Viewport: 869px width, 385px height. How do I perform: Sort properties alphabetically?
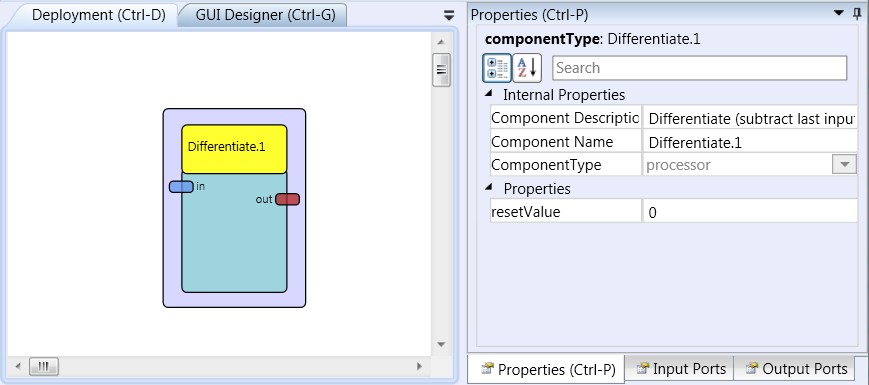pyautogui.click(x=527, y=68)
